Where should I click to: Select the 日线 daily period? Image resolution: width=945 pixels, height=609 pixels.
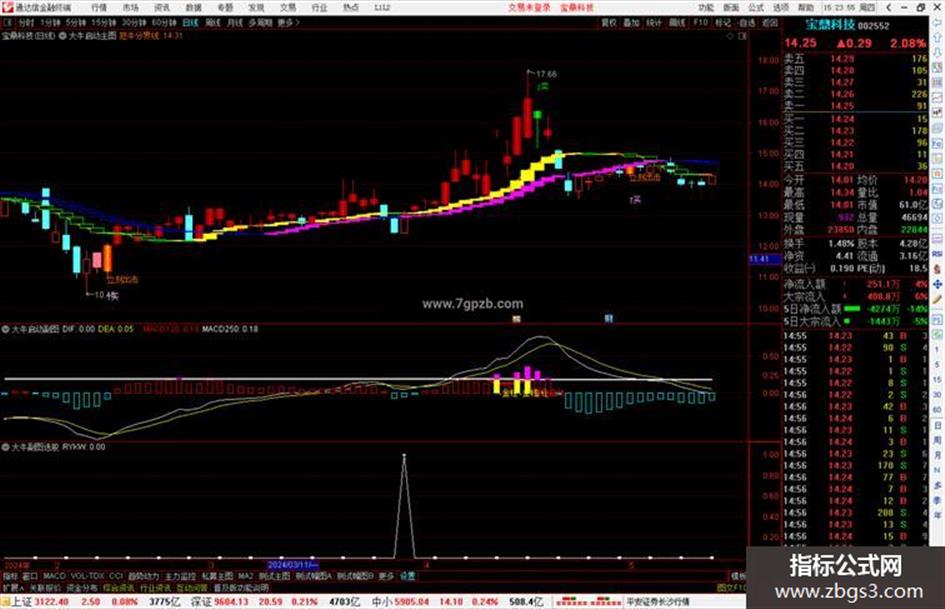pyautogui.click(x=190, y=22)
